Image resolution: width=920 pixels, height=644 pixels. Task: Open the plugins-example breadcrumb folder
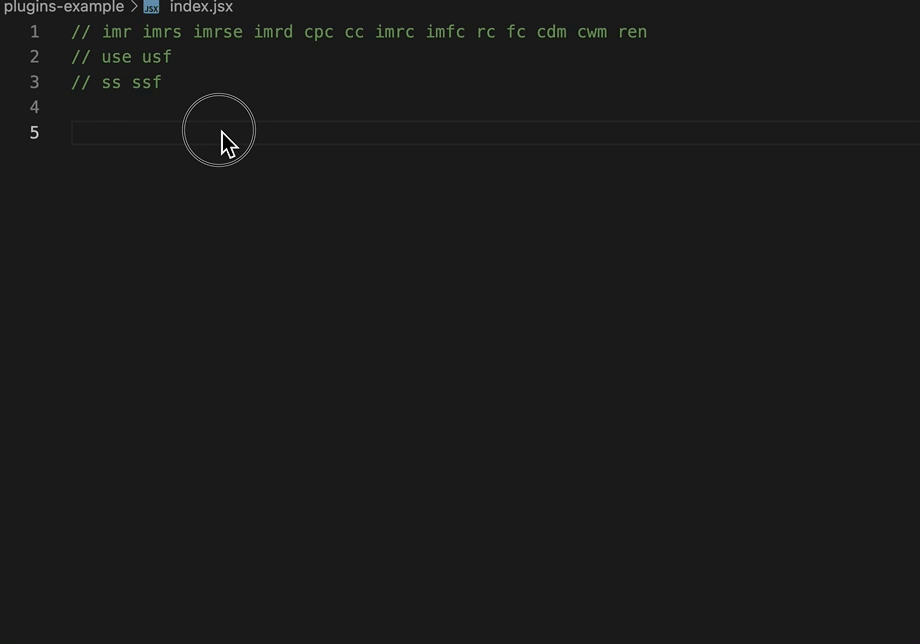64,7
